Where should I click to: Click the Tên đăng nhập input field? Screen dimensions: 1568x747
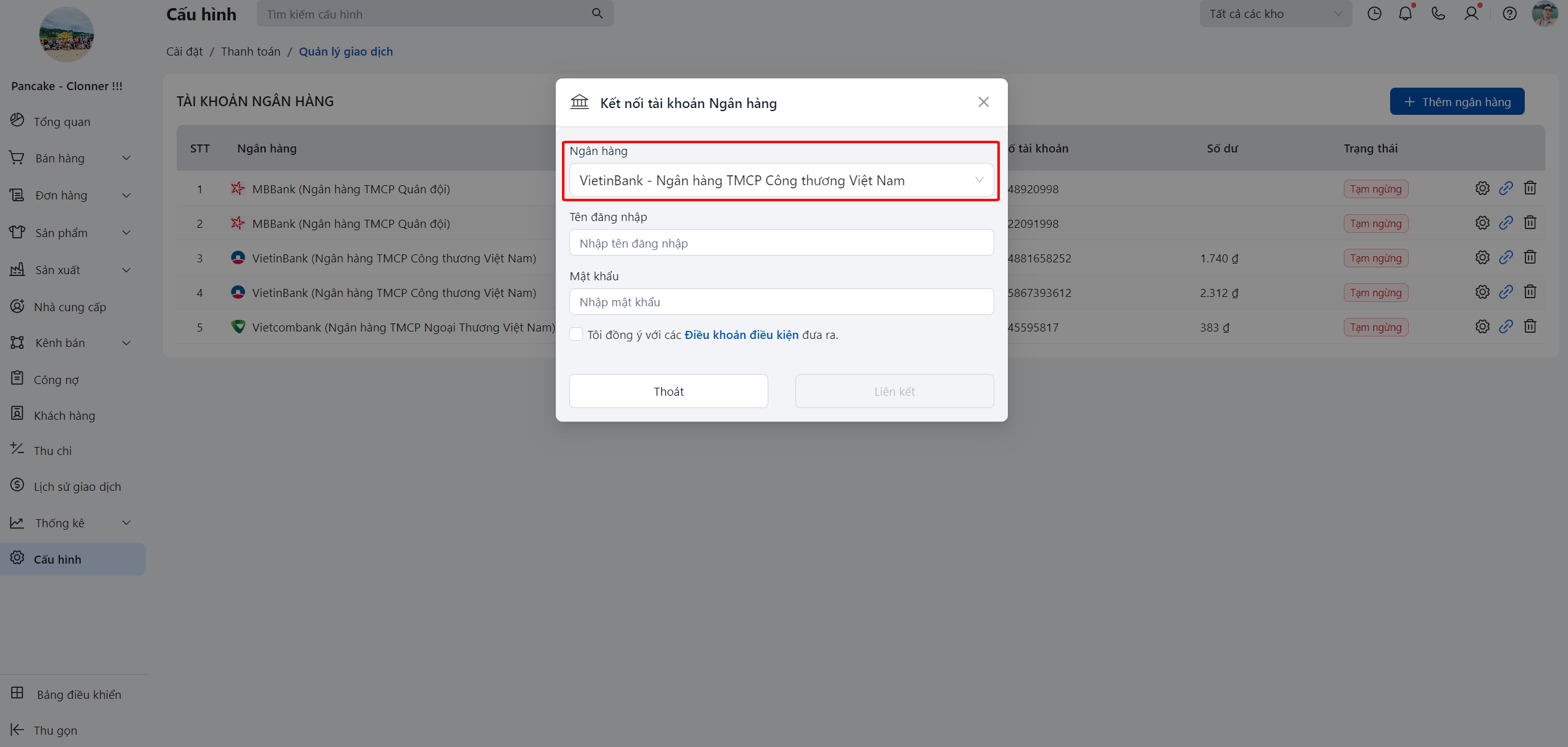781,243
